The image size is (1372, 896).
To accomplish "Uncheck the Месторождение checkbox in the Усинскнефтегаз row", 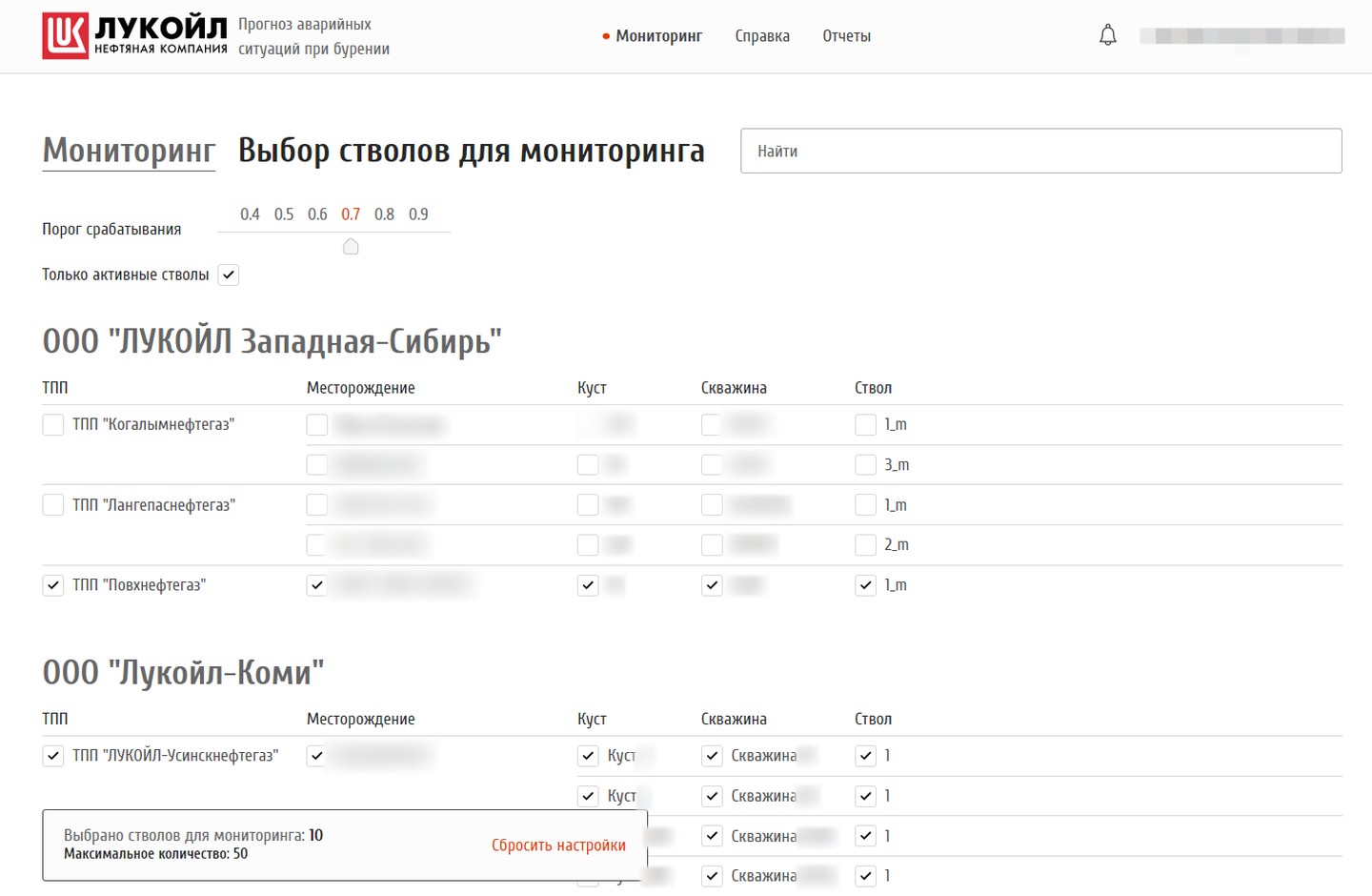I will [x=317, y=756].
